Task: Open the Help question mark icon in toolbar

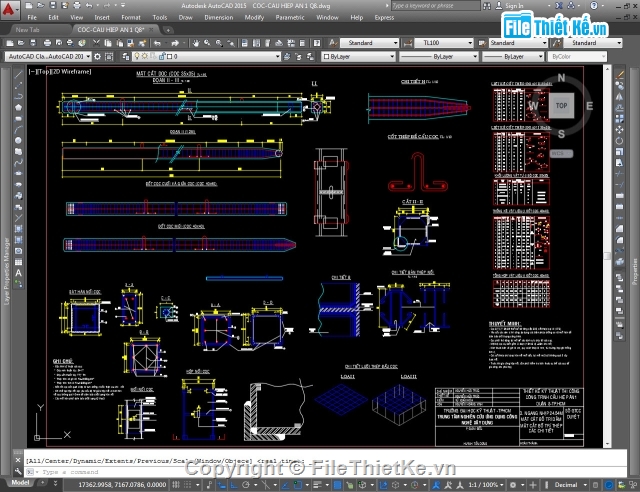Action: click(317, 43)
